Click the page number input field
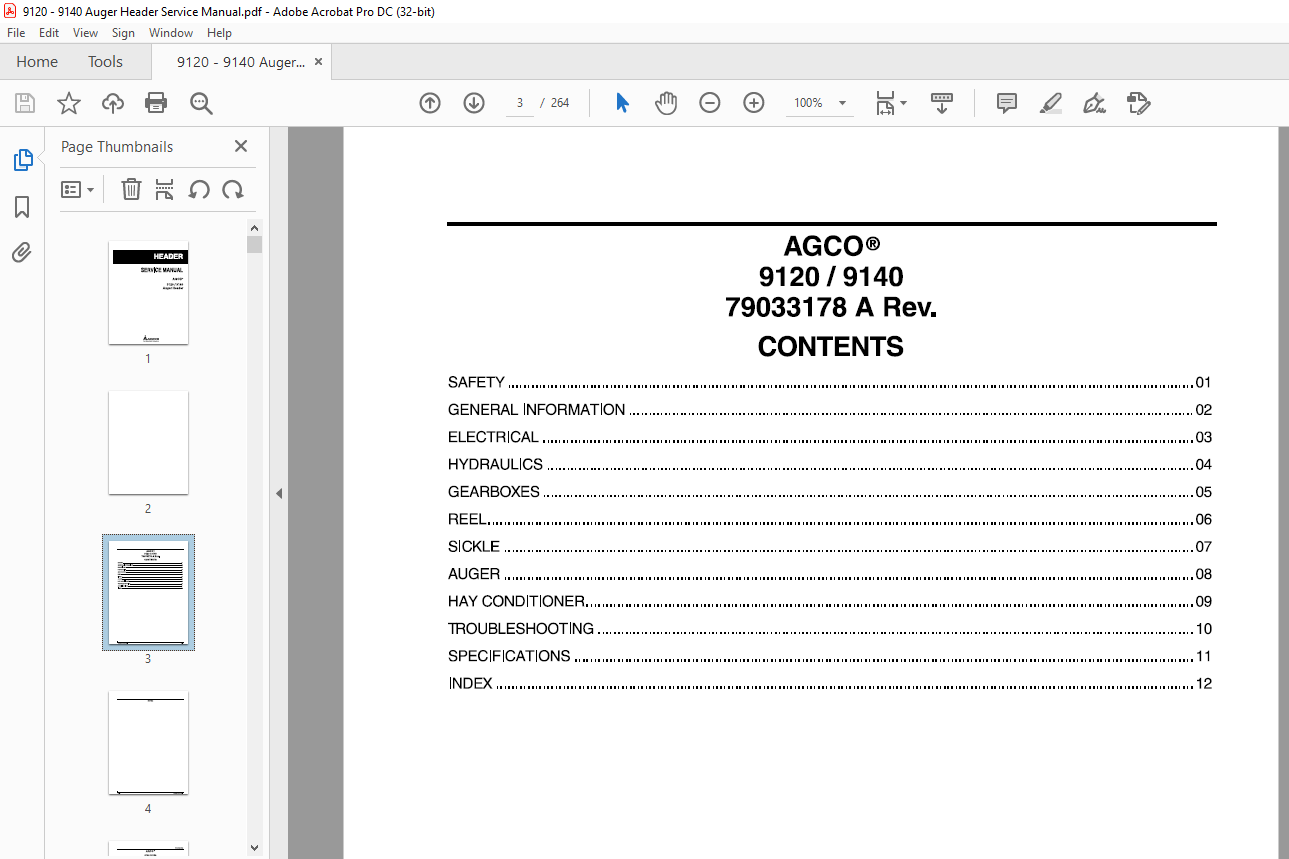Viewport: 1289px width, 859px height. (x=520, y=103)
